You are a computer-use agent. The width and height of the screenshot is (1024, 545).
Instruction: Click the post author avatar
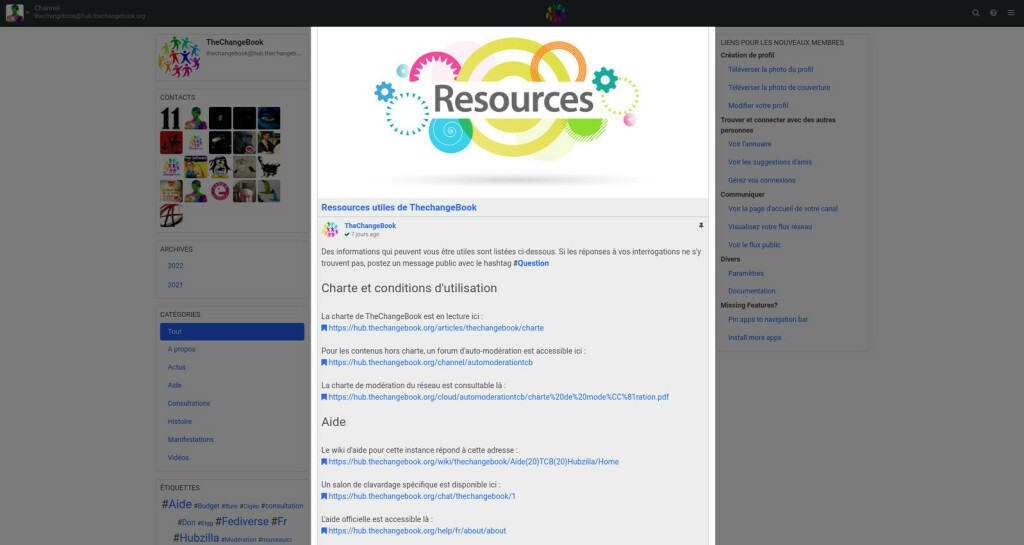click(330, 229)
